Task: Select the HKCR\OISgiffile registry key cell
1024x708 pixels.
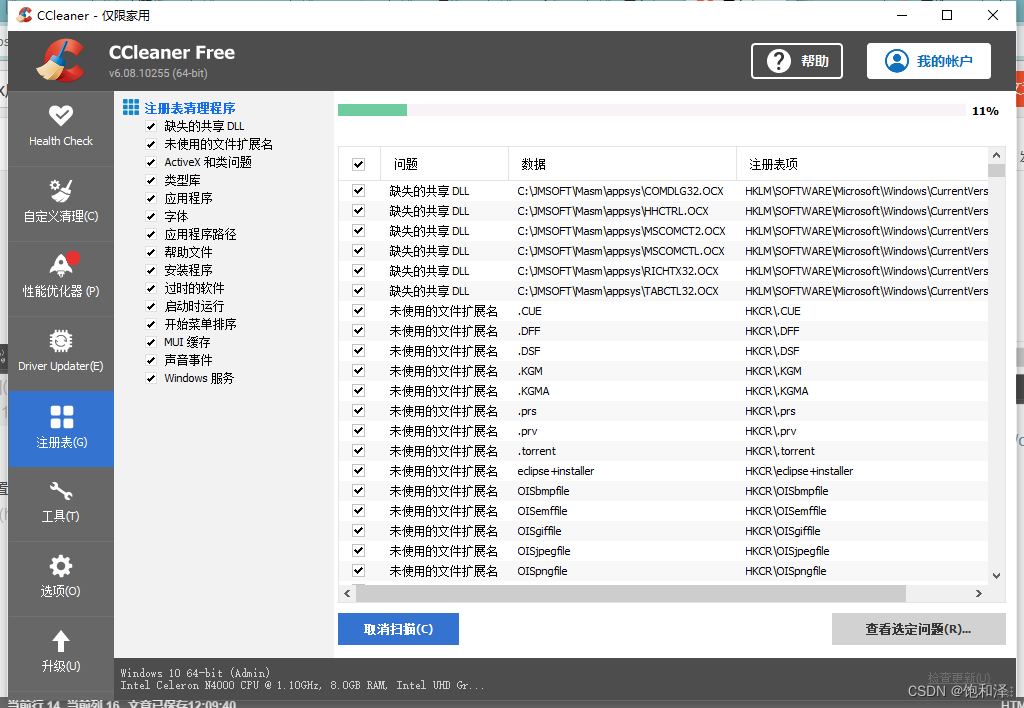Action: (782, 531)
